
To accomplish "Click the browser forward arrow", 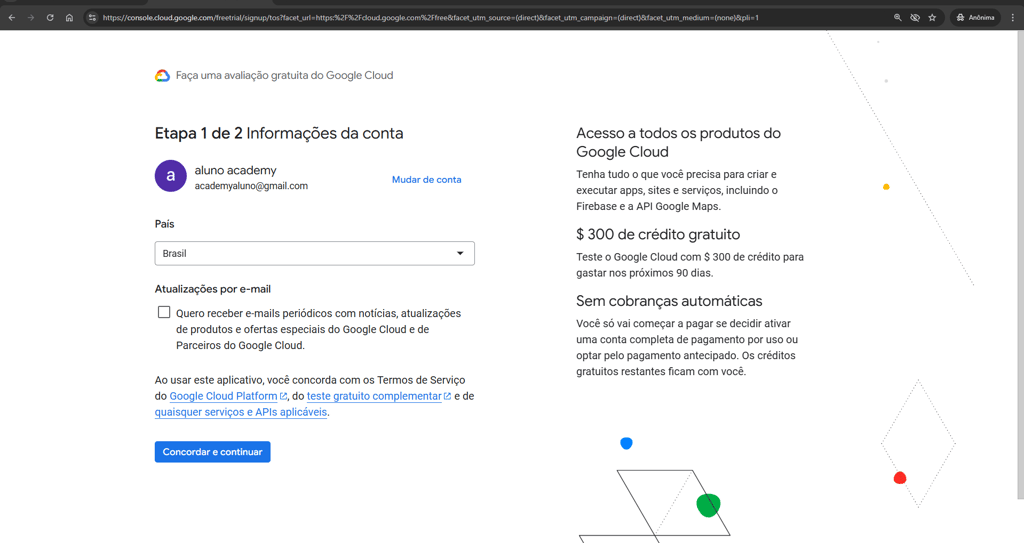I will [x=31, y=18].
